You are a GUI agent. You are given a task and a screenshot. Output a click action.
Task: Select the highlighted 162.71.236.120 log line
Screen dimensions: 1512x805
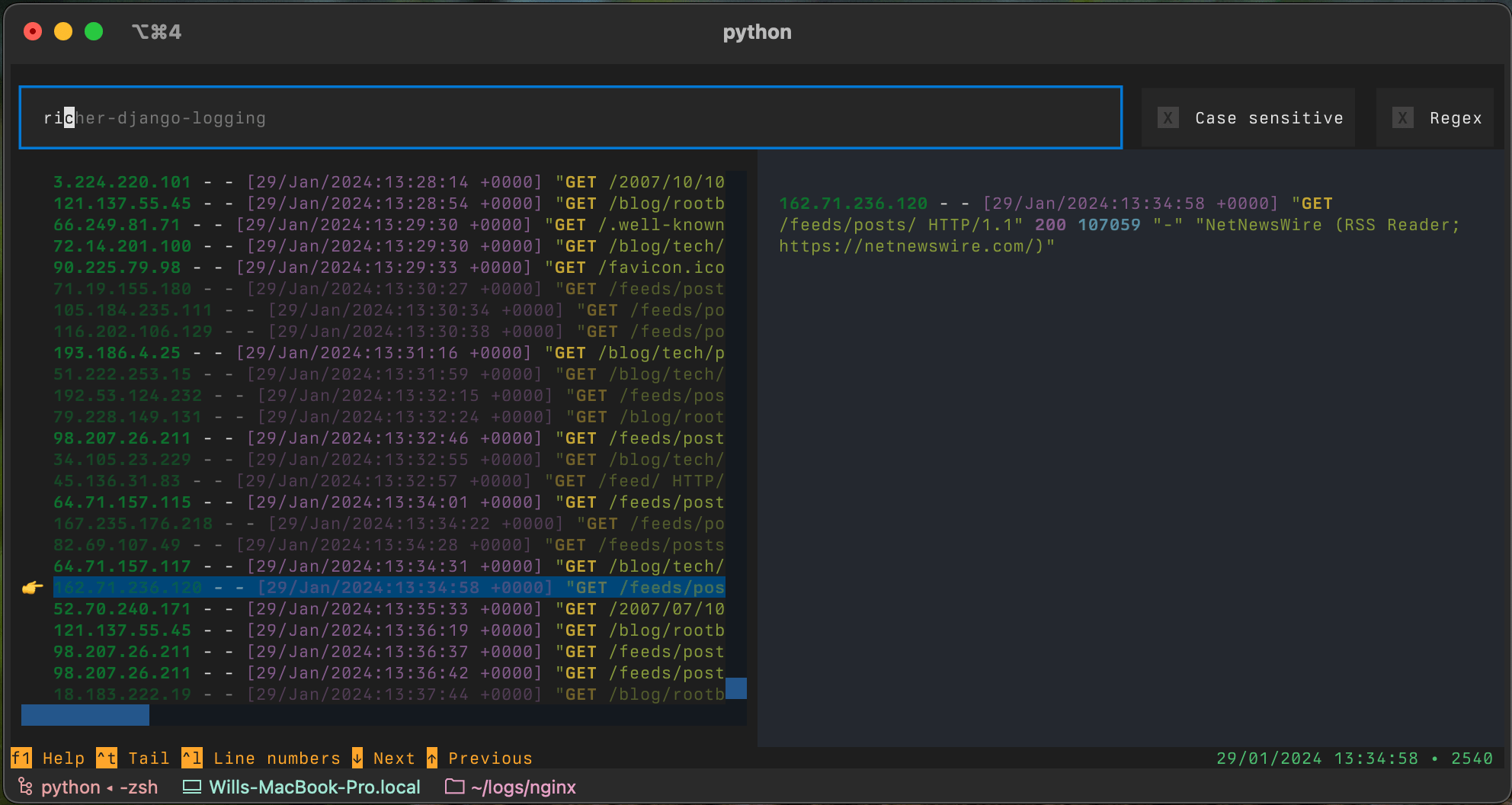381,588
